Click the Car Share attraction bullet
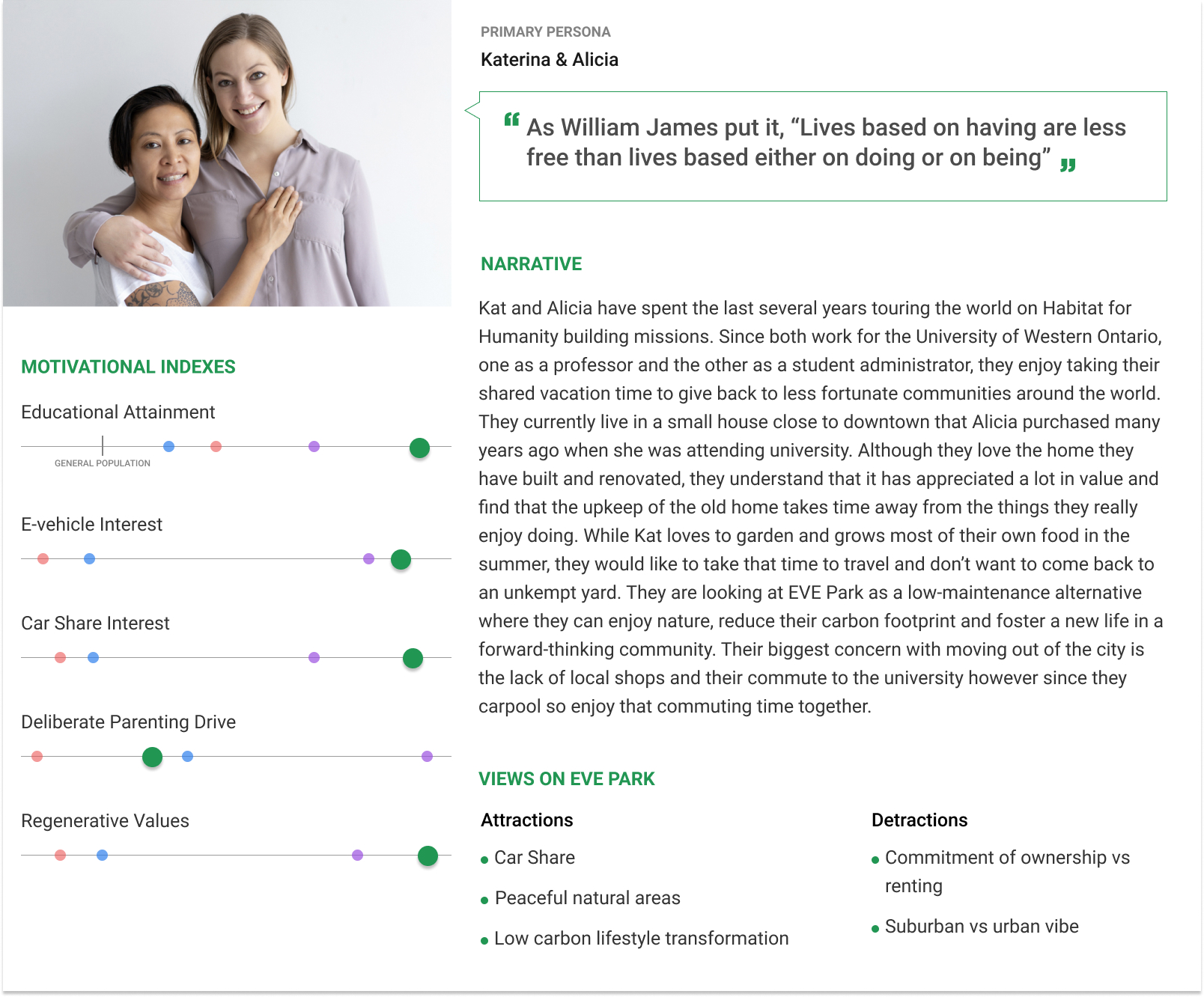 tap(534, 858)
